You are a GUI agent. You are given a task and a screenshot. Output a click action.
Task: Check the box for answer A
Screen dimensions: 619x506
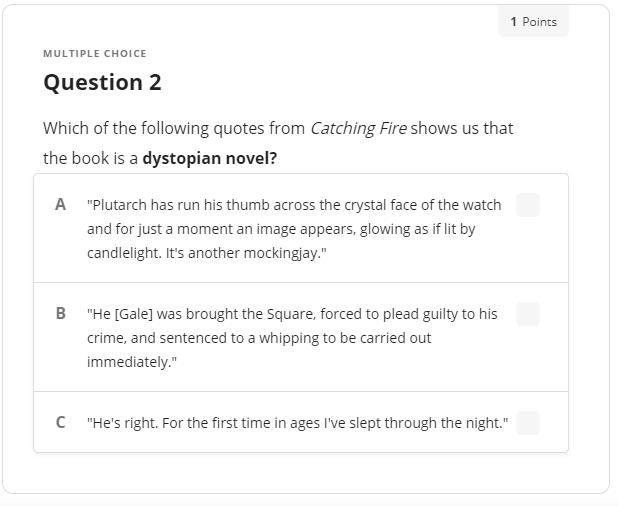click(528, 205)
